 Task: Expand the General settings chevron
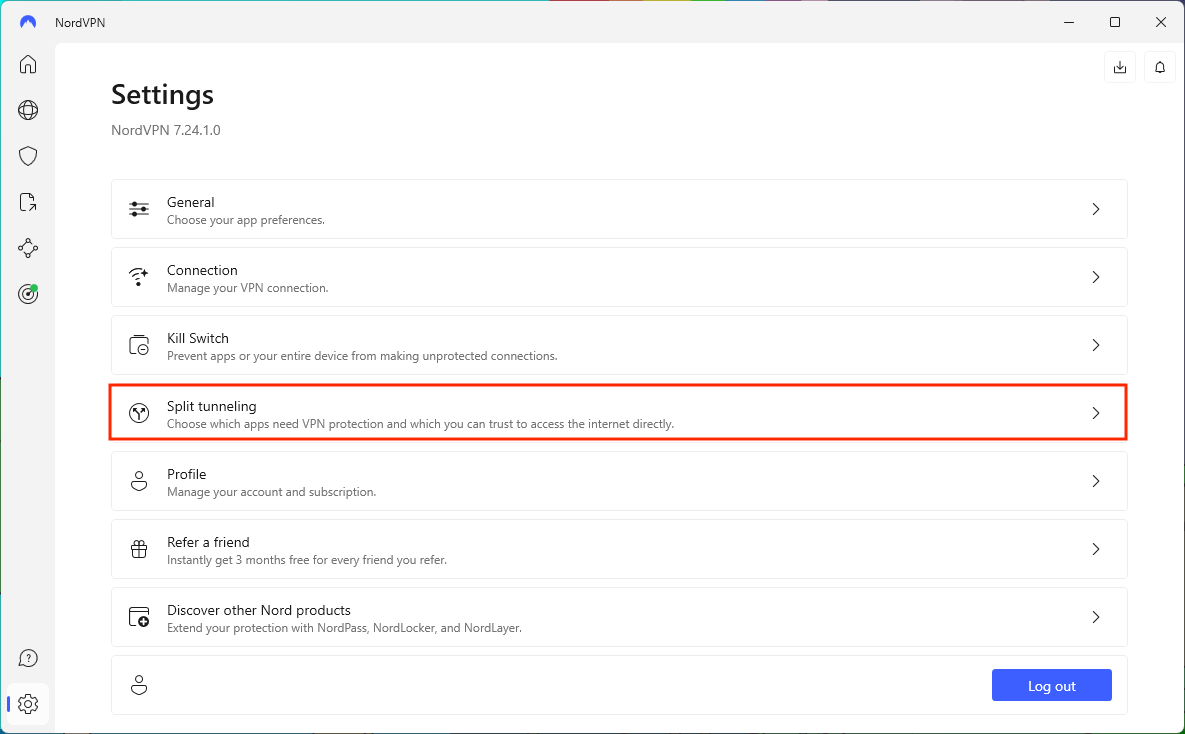pos(1096,209)
